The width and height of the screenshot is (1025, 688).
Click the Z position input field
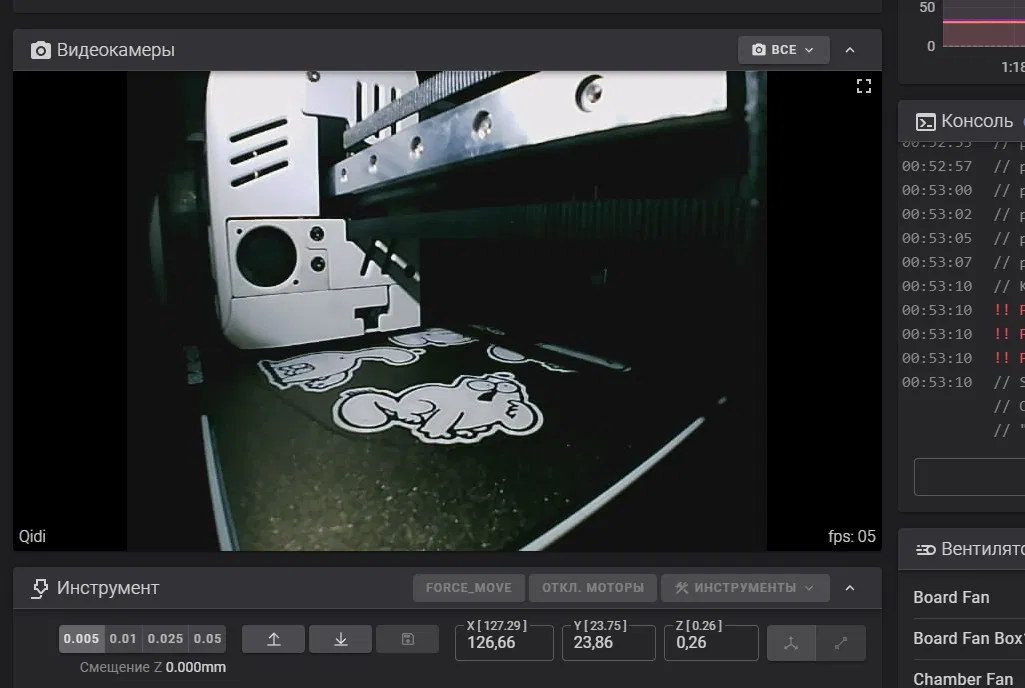(711, 643)
